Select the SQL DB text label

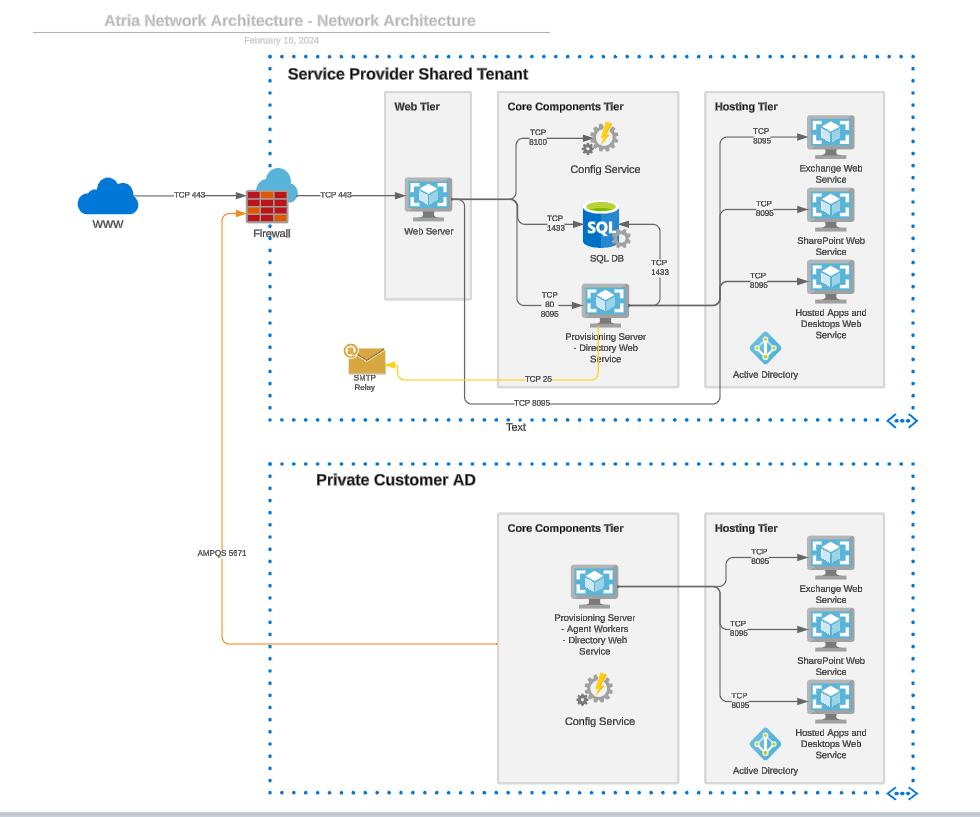(606, 259)
